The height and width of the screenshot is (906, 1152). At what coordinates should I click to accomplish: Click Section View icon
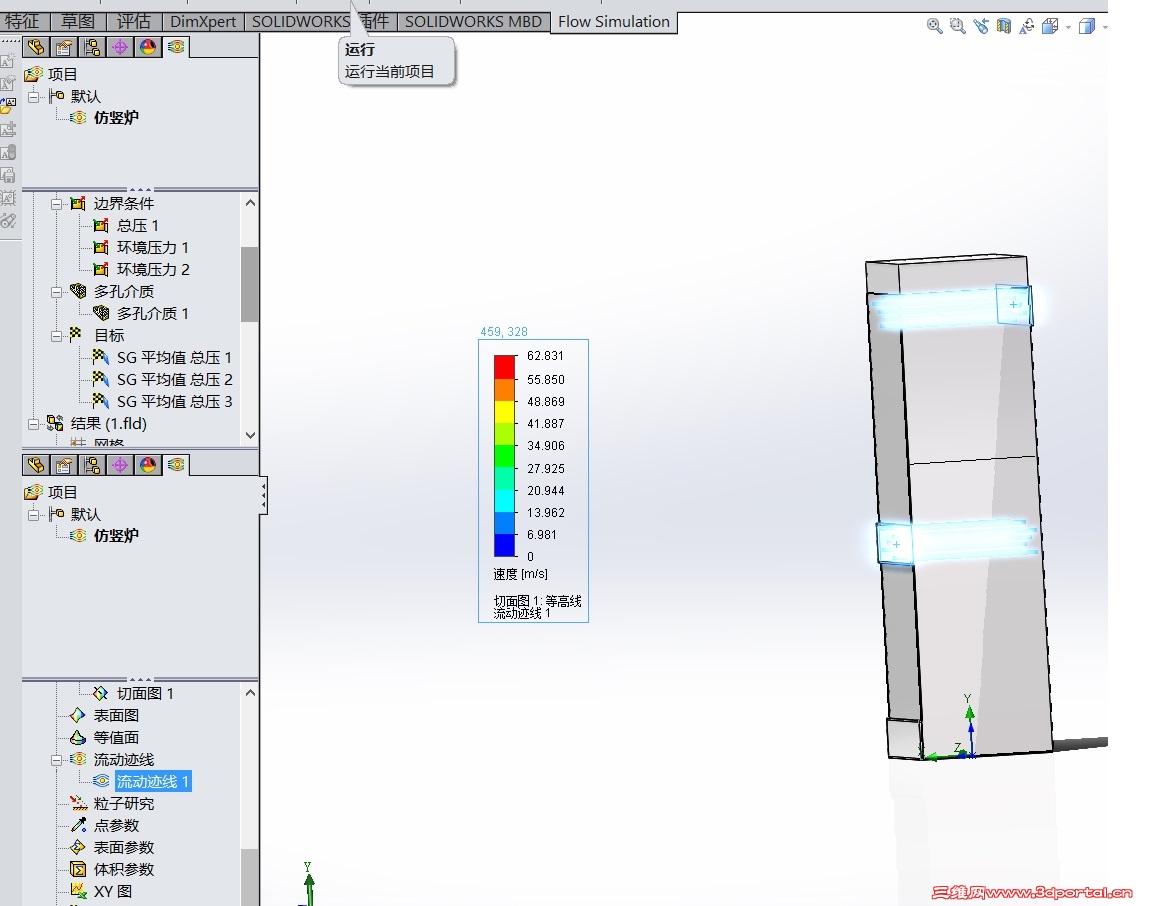pos(1004,26)
